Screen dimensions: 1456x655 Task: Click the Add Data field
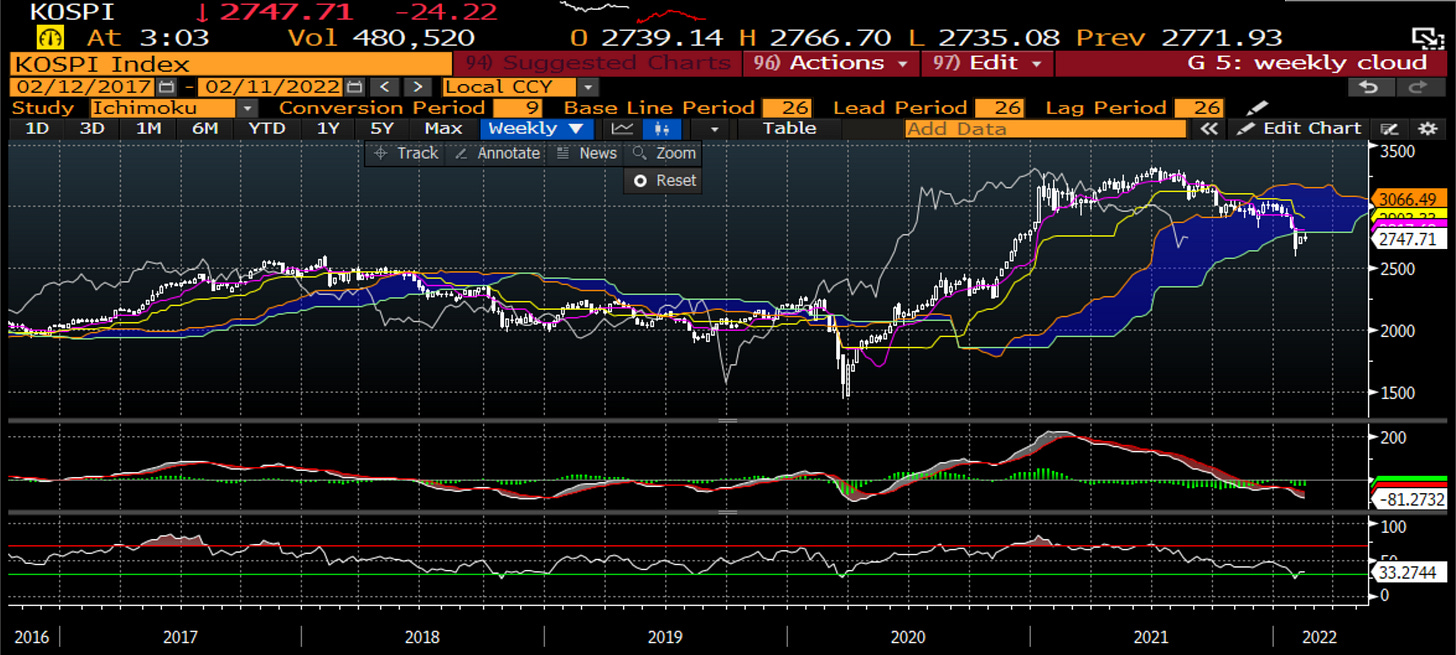coord(1045,128)
